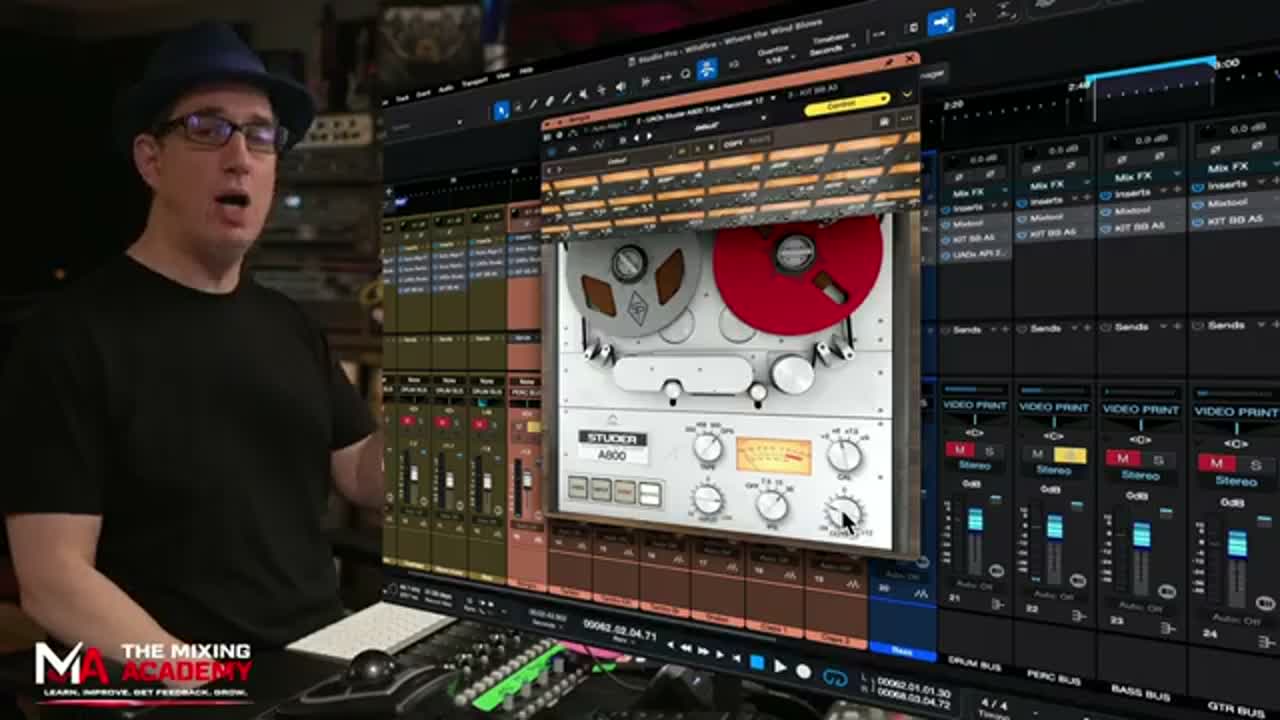Click the highlighted blue icon at top right toolbar
Image resolution: width=1280 pixels, height=720 pixels.
click(941, 21)
